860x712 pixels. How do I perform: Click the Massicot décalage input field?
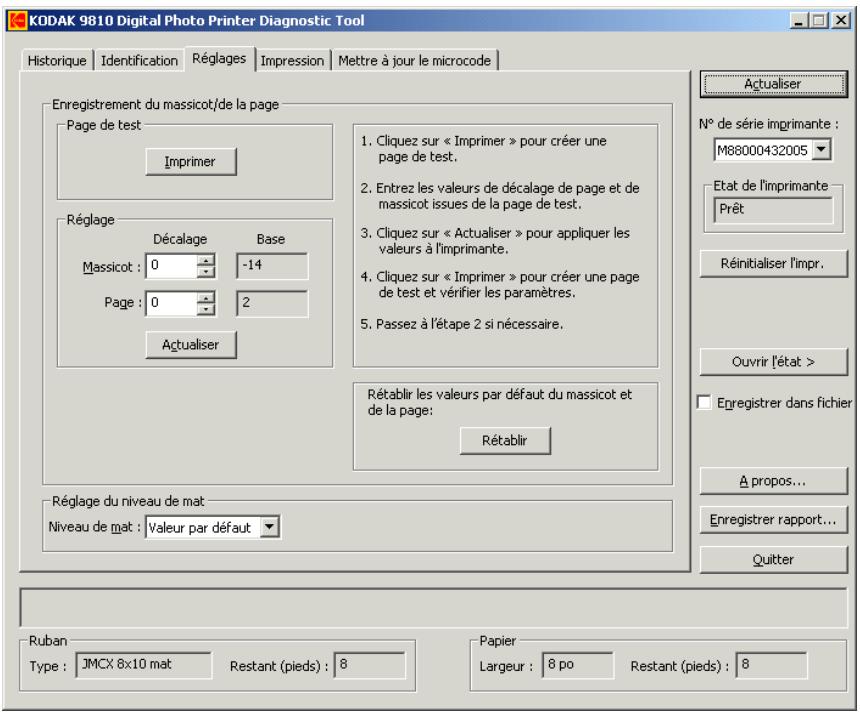pyautogui.click(x=171, y=266)
